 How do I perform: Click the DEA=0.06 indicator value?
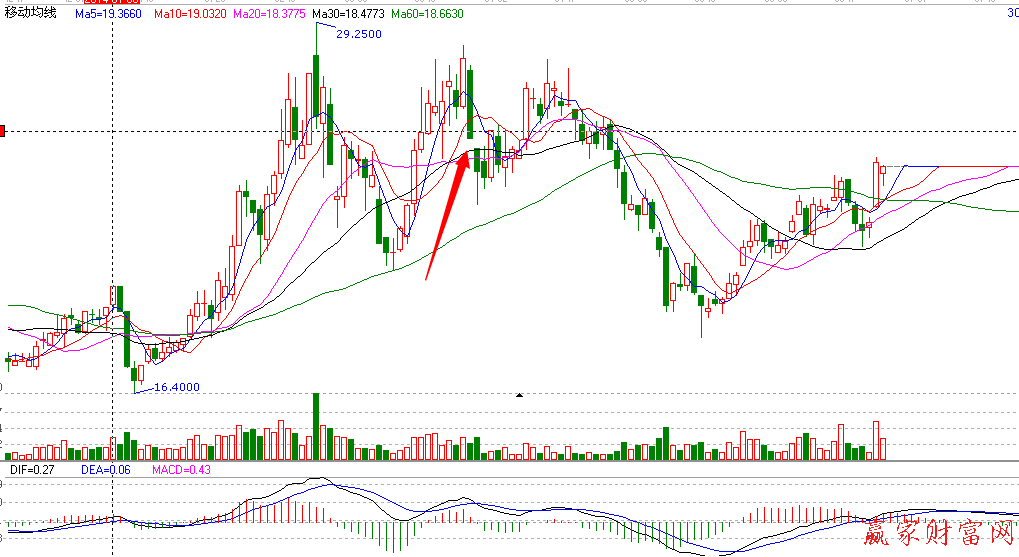(x=105, y=470)
